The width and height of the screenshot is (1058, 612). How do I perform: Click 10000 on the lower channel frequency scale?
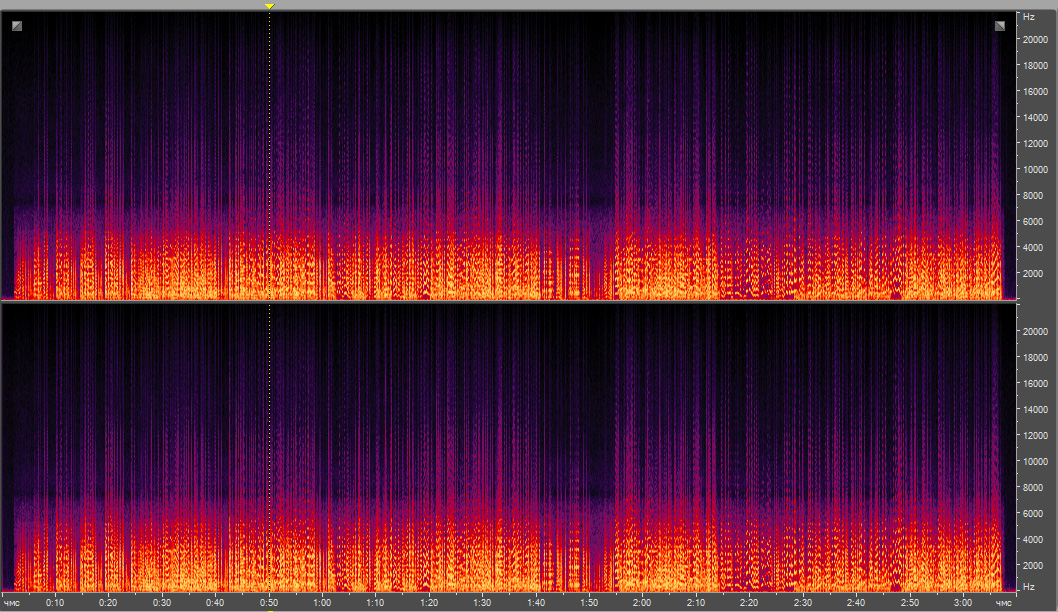(x=1036, y=462)
